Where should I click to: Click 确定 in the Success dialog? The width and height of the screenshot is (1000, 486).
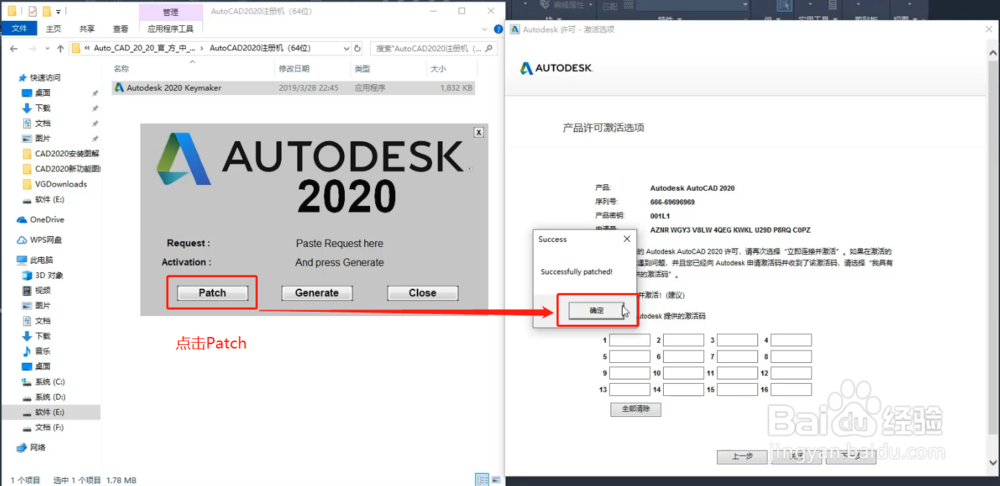pos(596,311)
